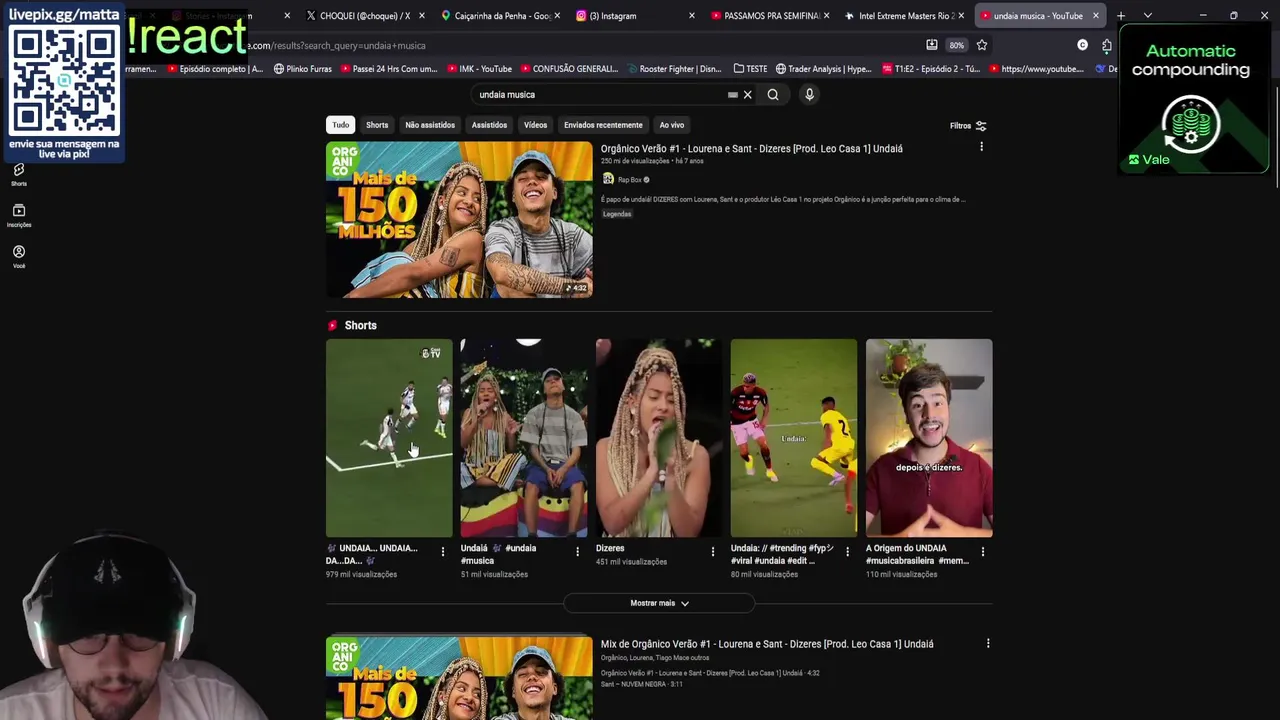Select the Assistidos filter chip
The image size is (1280, 720).
click(489, 125)
